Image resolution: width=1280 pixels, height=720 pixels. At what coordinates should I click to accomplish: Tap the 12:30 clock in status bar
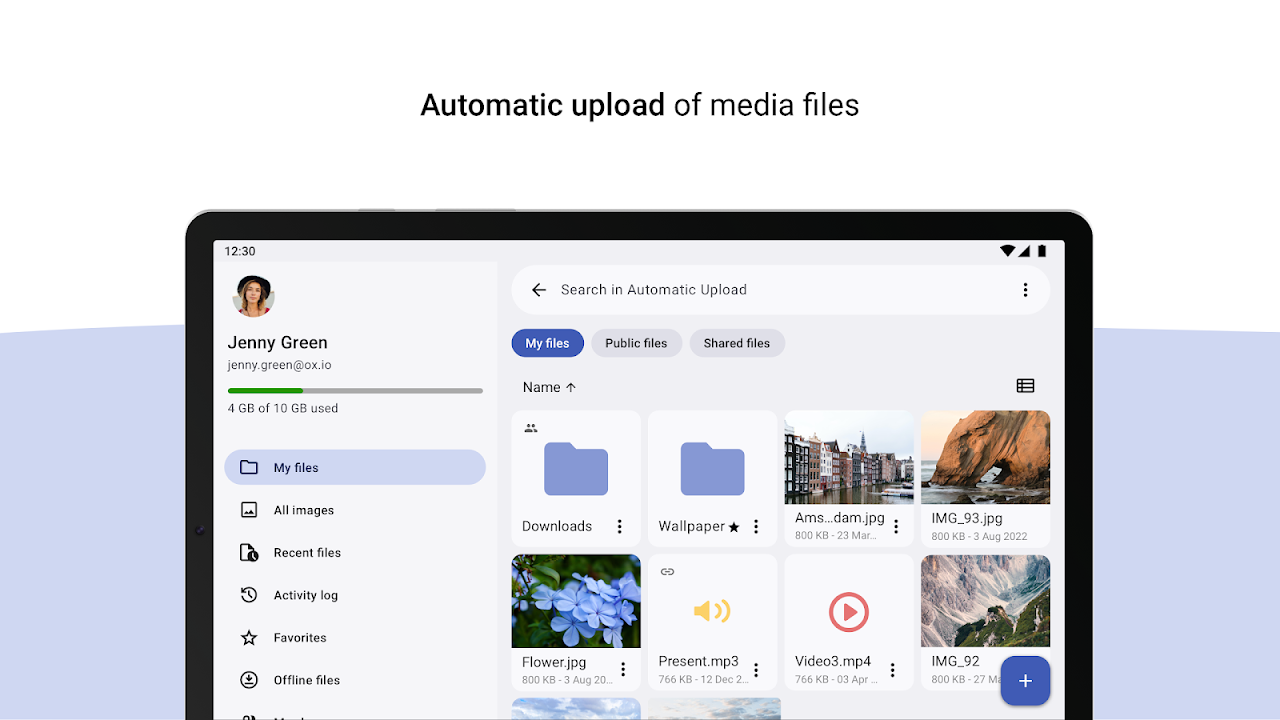point(240,252)
